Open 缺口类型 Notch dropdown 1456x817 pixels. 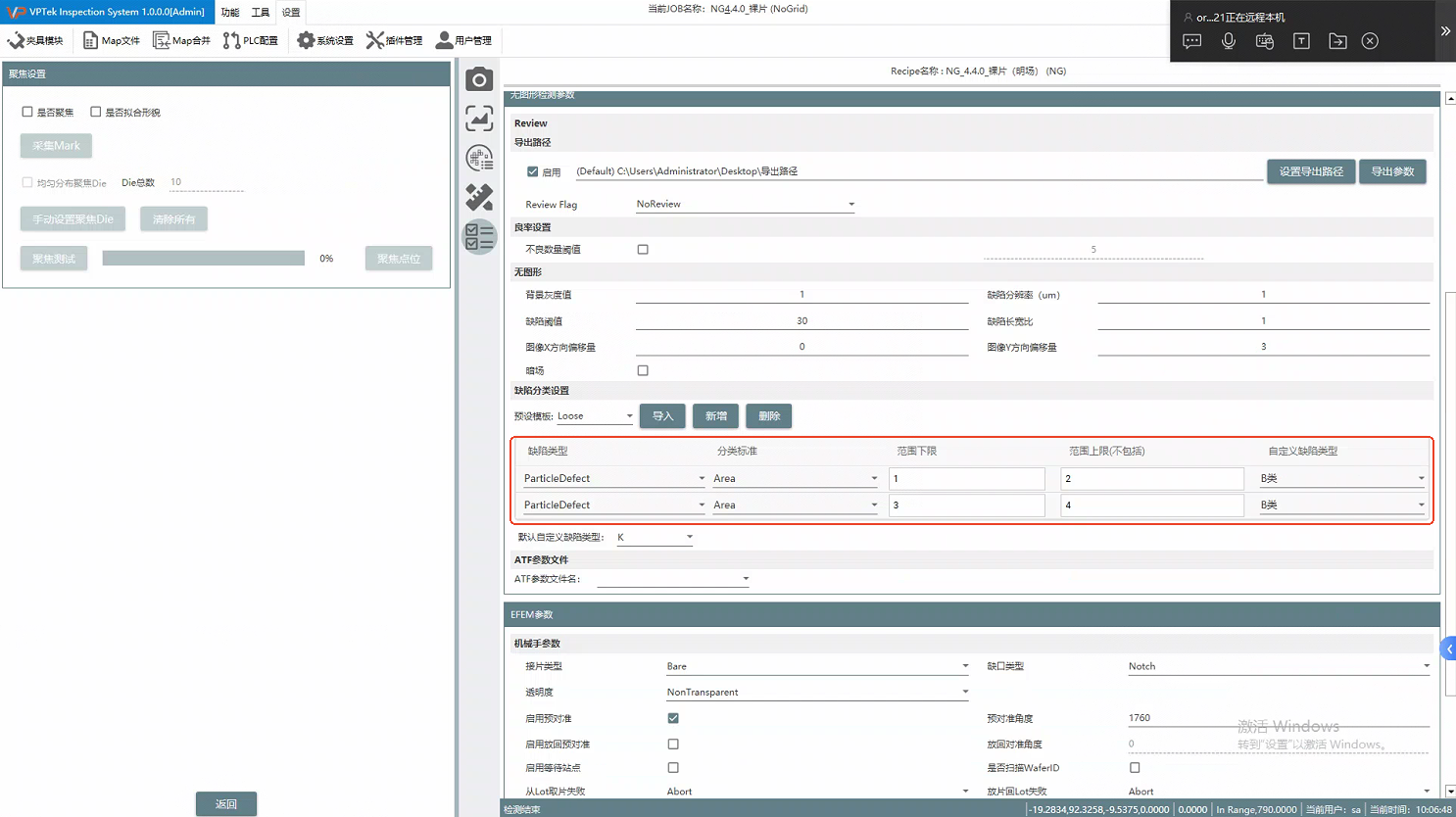click(x=1280, y=666)
